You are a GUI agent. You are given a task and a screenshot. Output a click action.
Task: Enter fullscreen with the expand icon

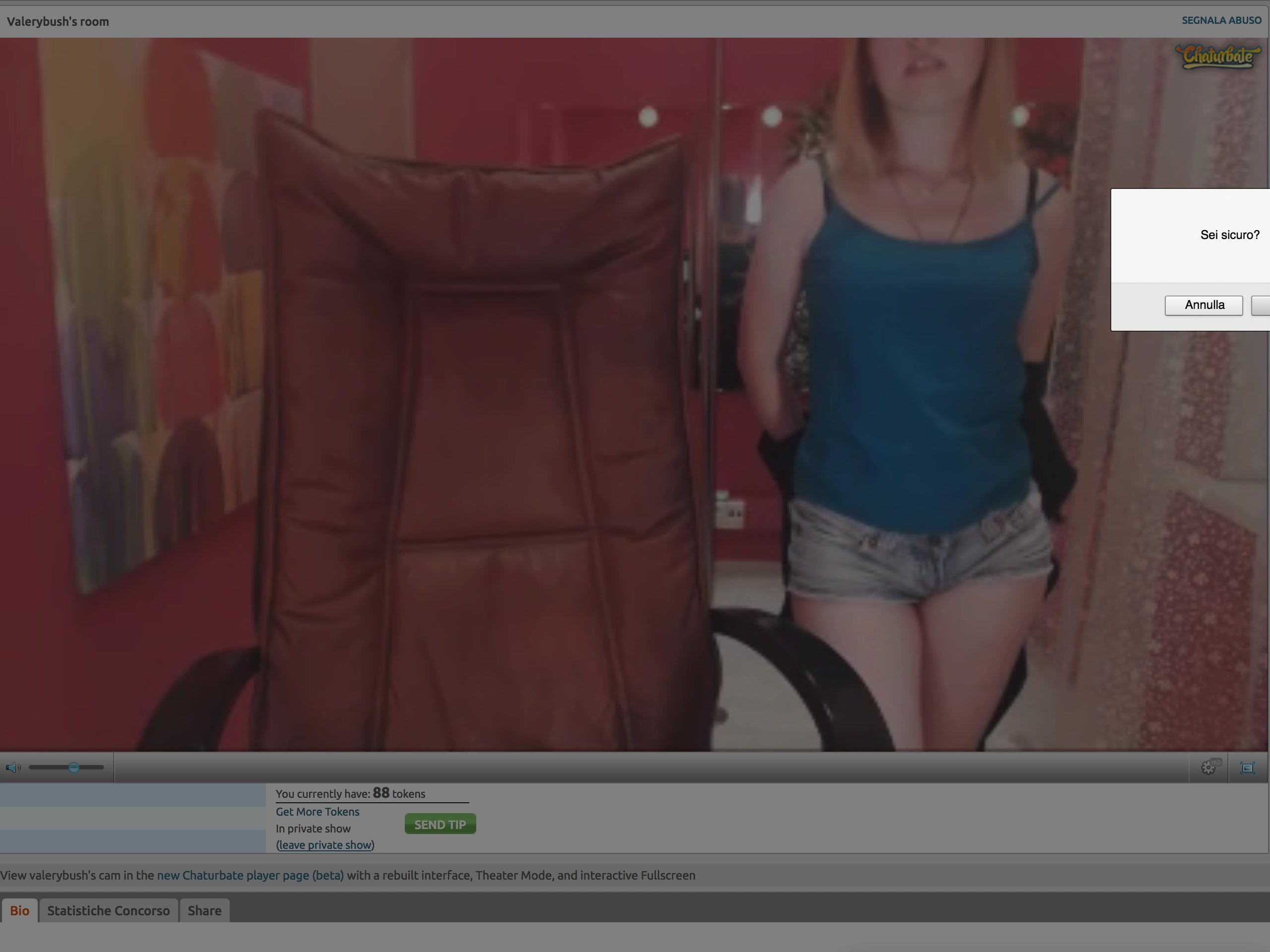click(1248, 767)
